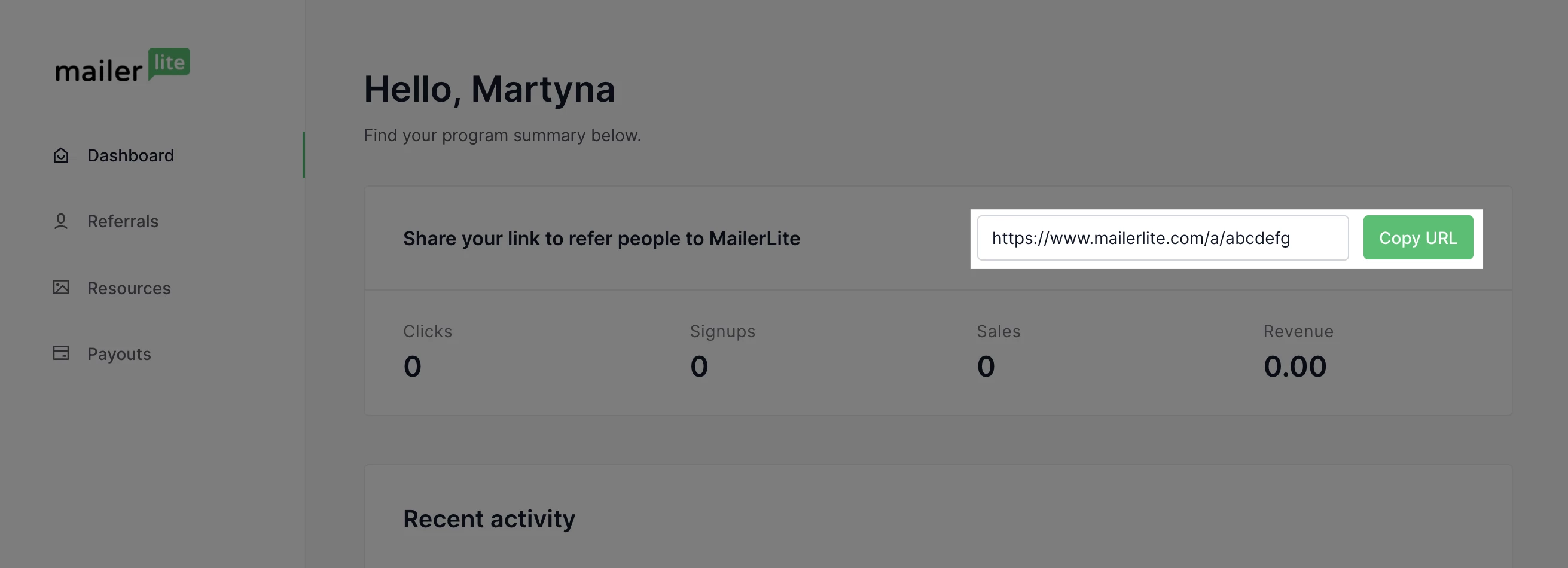Click the Revenue label
1568x568 pixels.
pos(1298,331)
